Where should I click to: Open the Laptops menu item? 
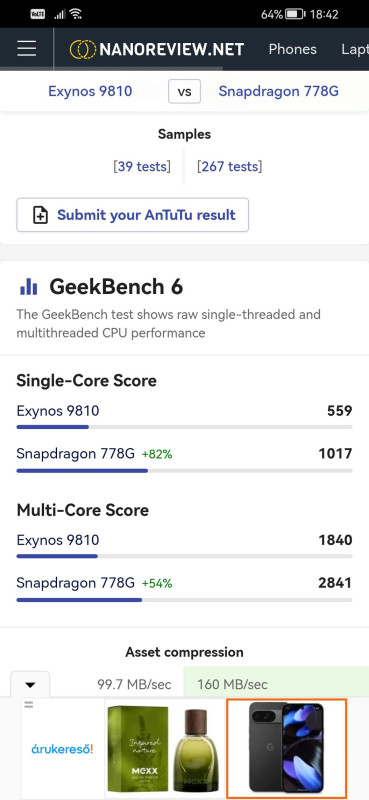pyautogui.click(x=355, y=49)
